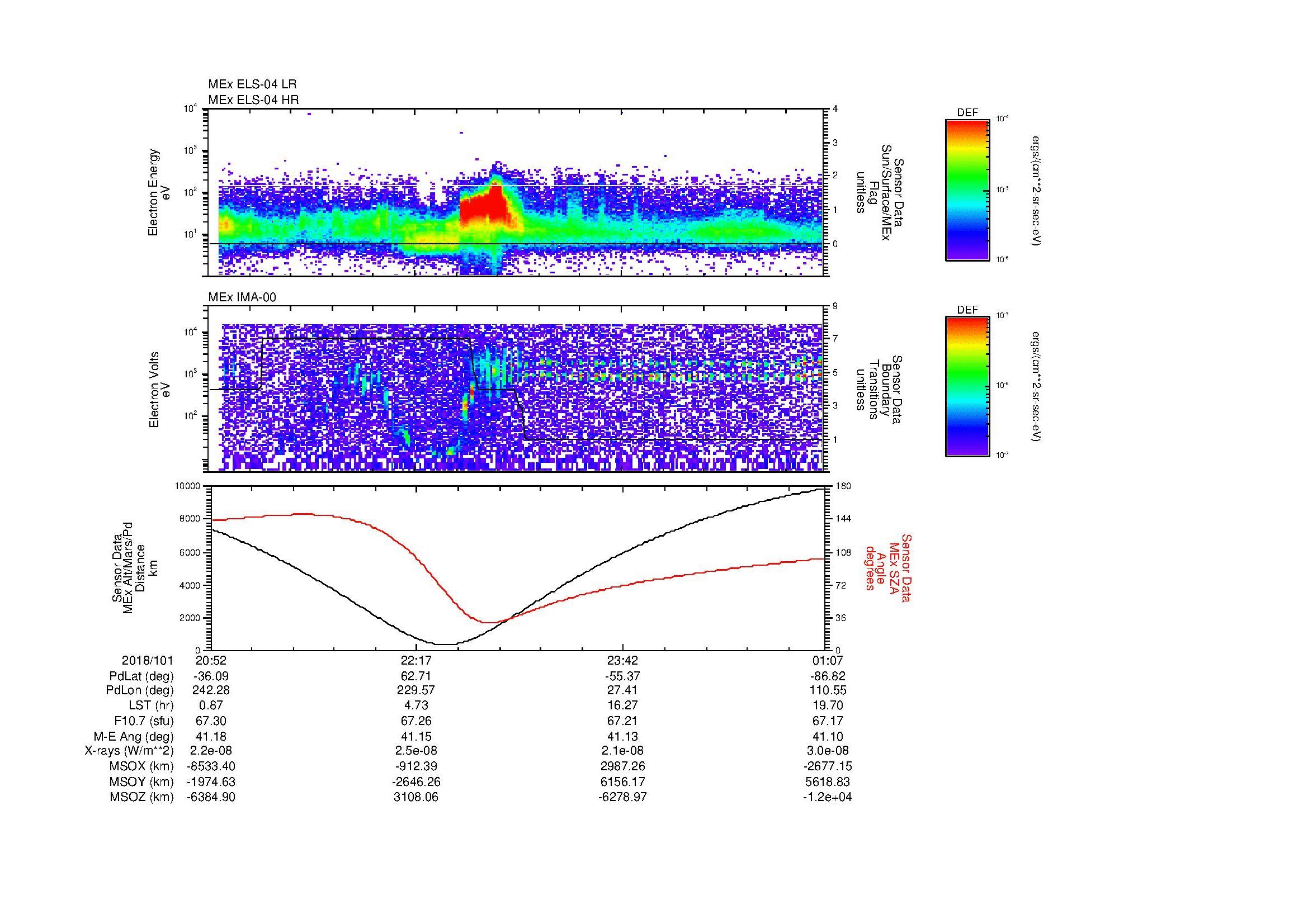Click the 'Boundary Transitions' axis label

(879, 390)
